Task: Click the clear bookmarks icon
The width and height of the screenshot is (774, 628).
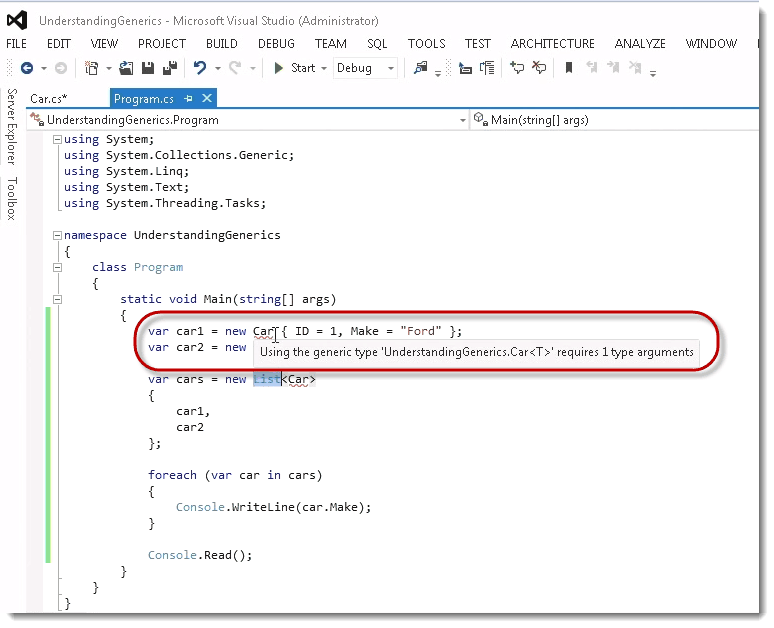Action: coord(635,68)
